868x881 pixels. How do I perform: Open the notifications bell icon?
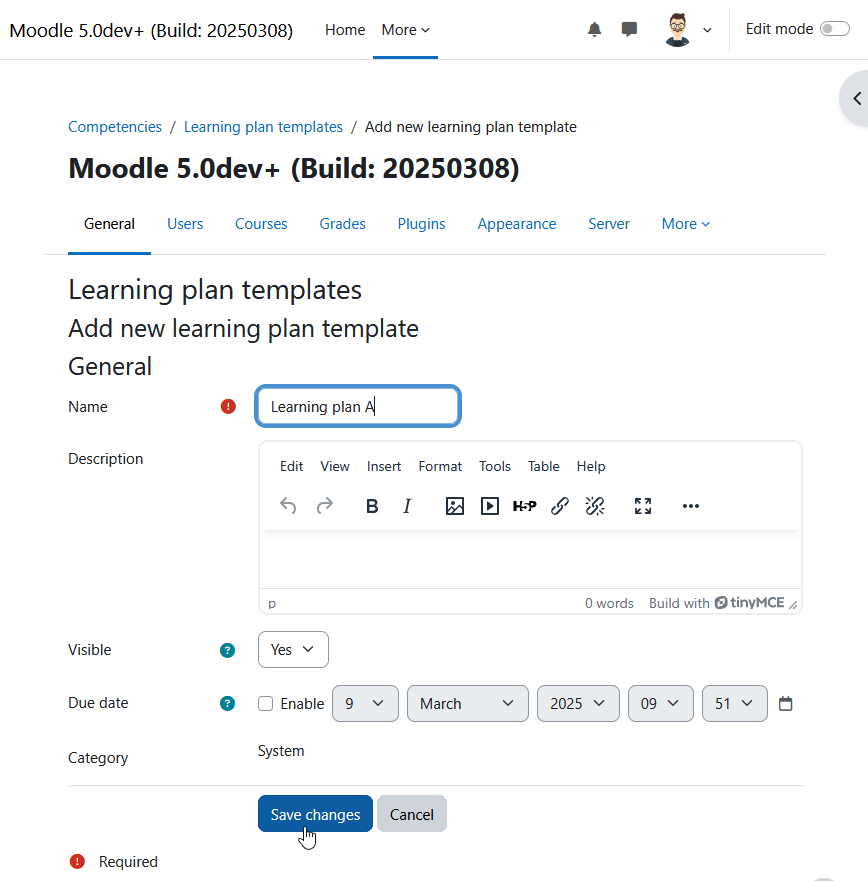coord(594,29)
